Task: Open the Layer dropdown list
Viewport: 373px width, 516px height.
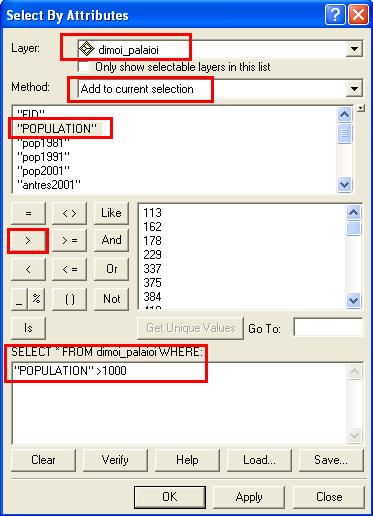Action: (354, 49)
